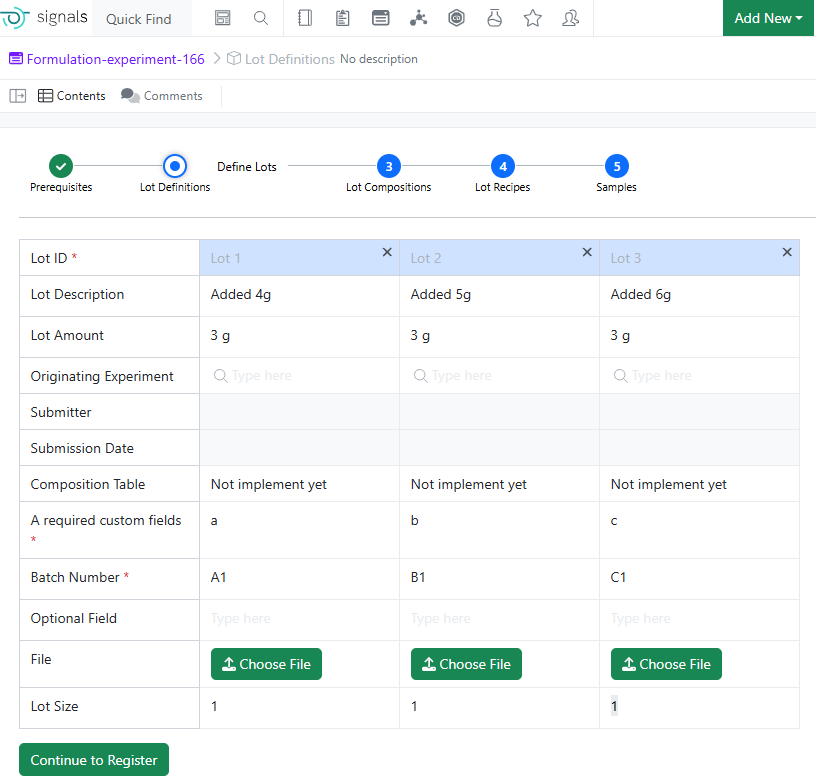
Task: Remove Lot 3 column with its X
Action: click(787, 252)
